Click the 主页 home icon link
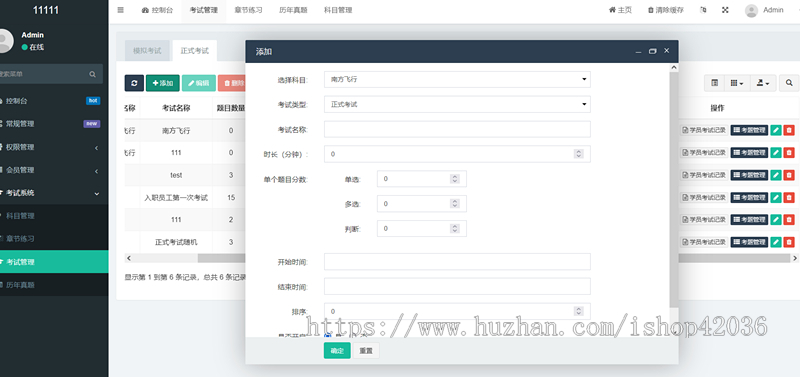 (620, 10)
